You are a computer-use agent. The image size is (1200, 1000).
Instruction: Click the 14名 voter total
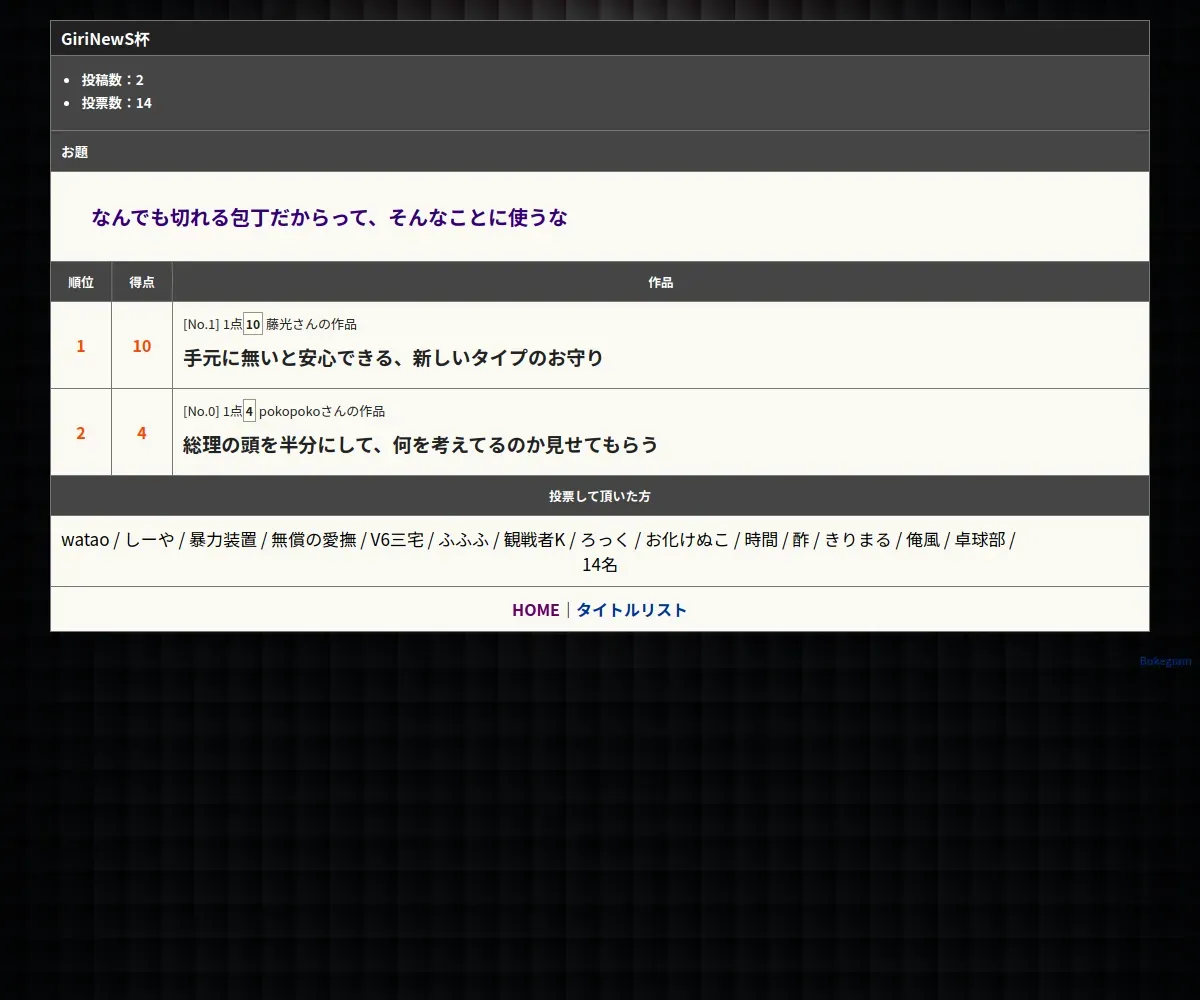pos(600,565)
